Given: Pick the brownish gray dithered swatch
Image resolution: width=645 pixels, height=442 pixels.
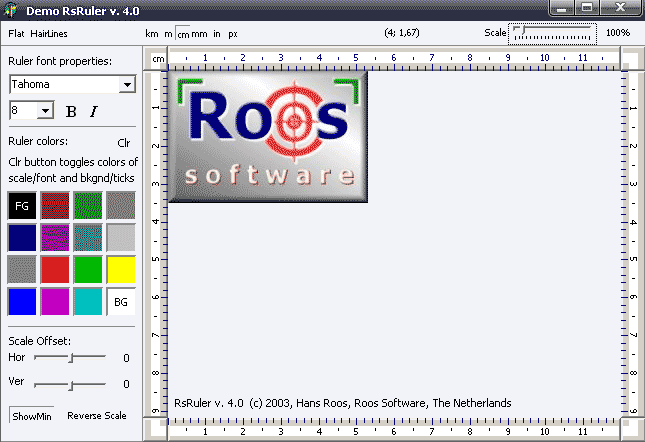Looking at the screenshot, I should click(121, 205).
